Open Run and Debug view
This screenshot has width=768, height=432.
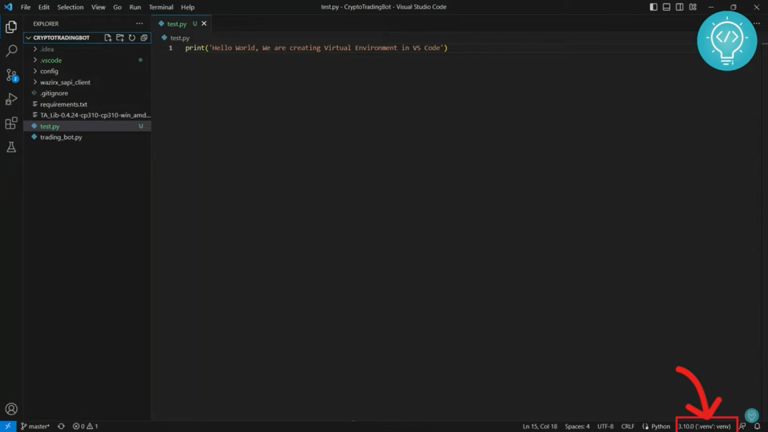tap(11, 99)
